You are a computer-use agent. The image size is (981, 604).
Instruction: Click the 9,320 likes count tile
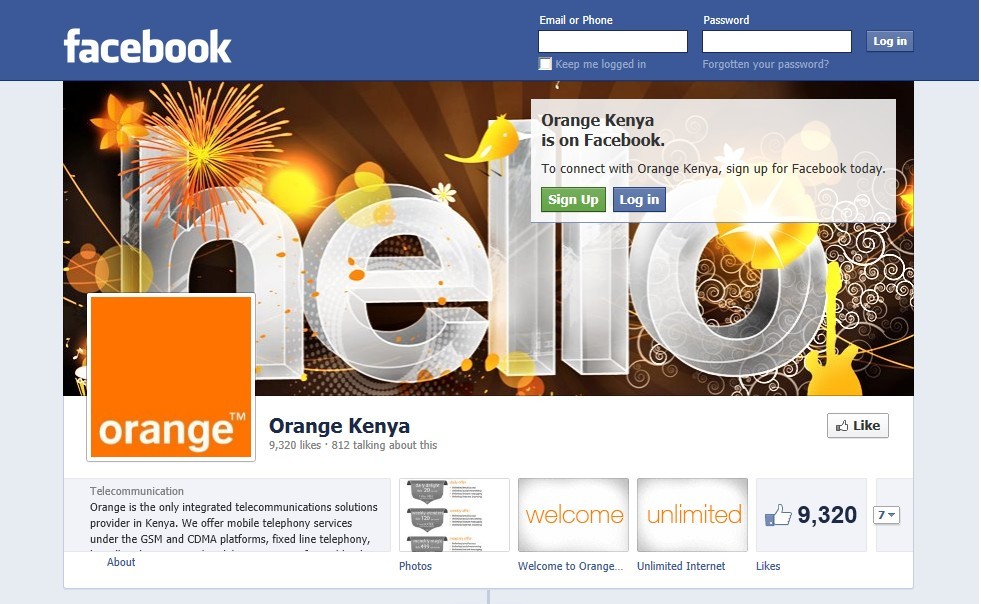811,515
